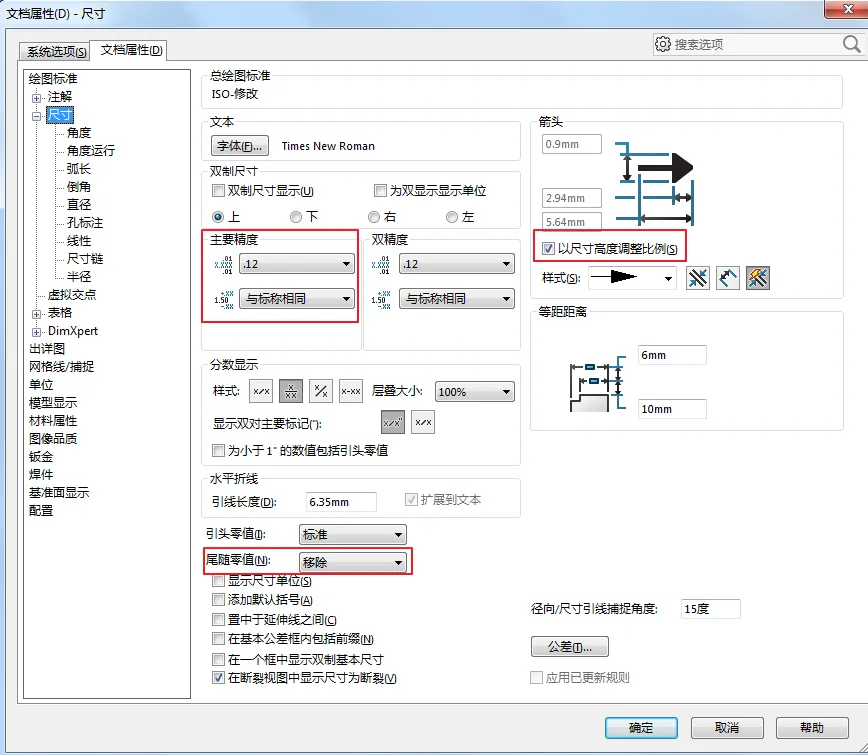The height and width of the screenshot is (755, 868).
Task: Open 主要精度 与标称相同 tolerance dropdown
Action: (x=297, y=299)
